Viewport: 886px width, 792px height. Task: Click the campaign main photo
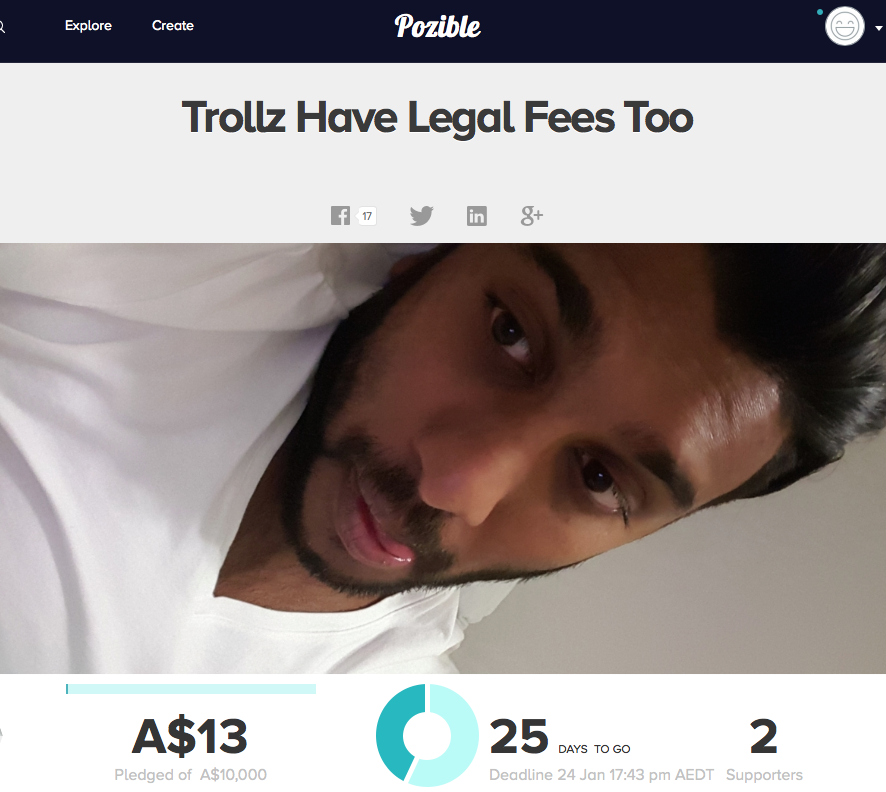click(x=443, y=458)
